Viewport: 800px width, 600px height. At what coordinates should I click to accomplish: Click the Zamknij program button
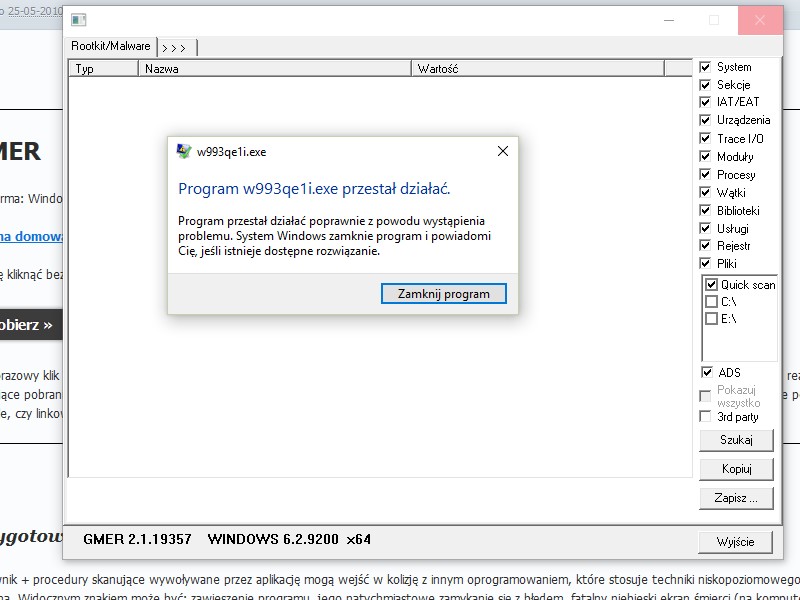point(443,294)
